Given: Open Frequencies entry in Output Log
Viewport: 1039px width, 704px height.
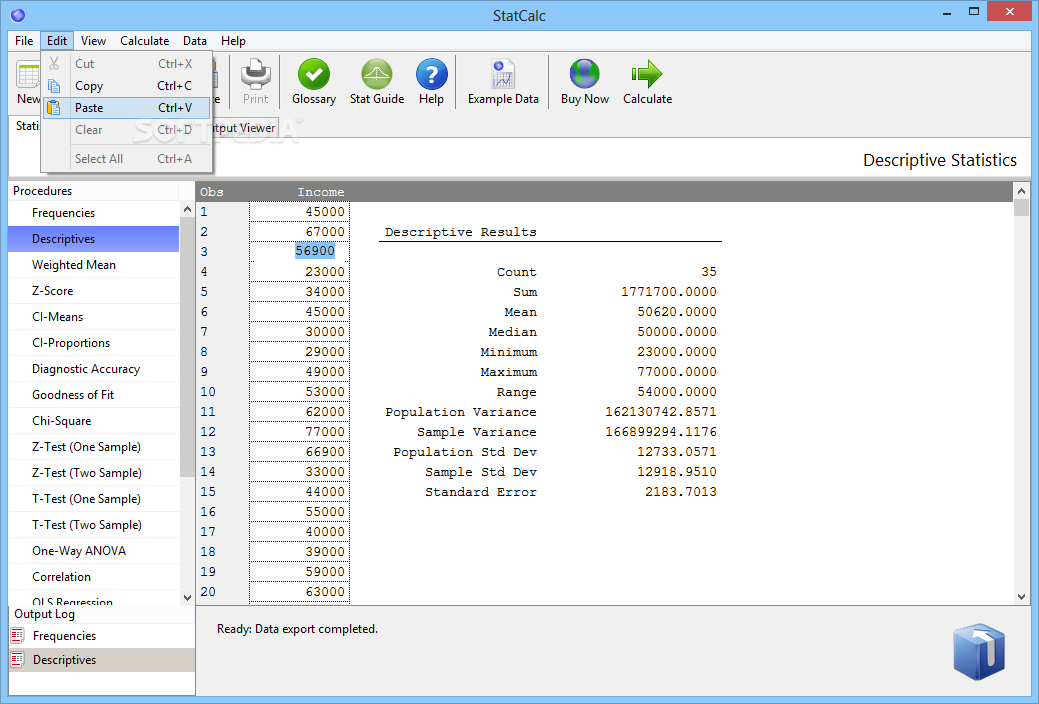Looking at the screenshot, I should 101,636.
